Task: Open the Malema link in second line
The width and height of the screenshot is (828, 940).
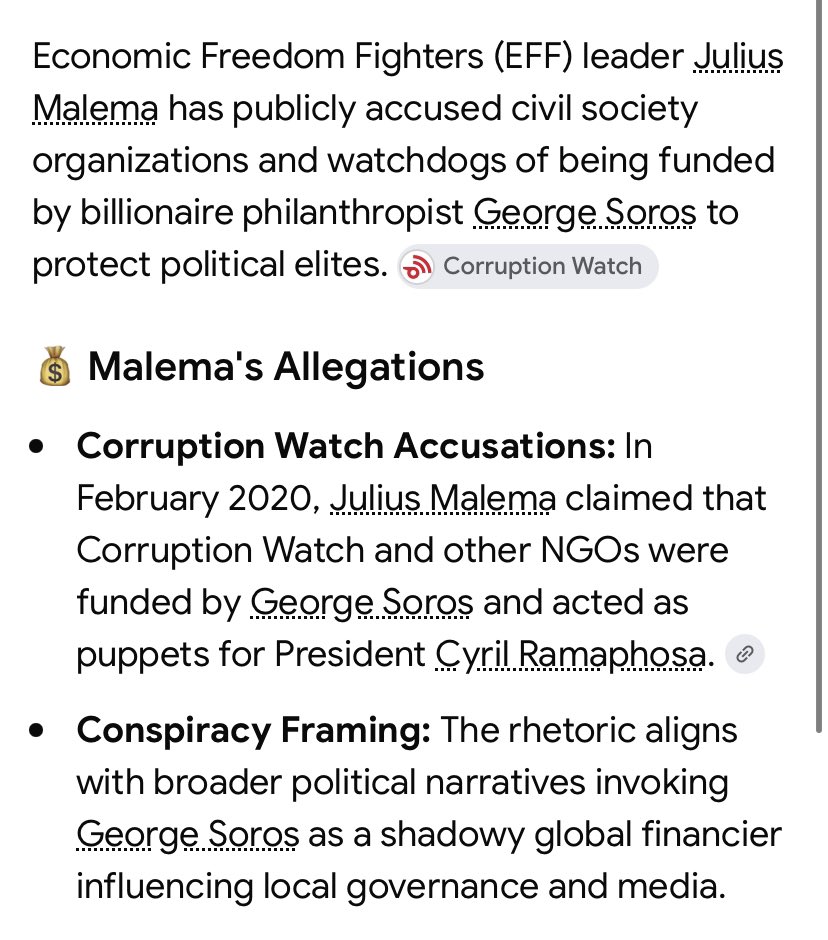Action: pos(95,109)
